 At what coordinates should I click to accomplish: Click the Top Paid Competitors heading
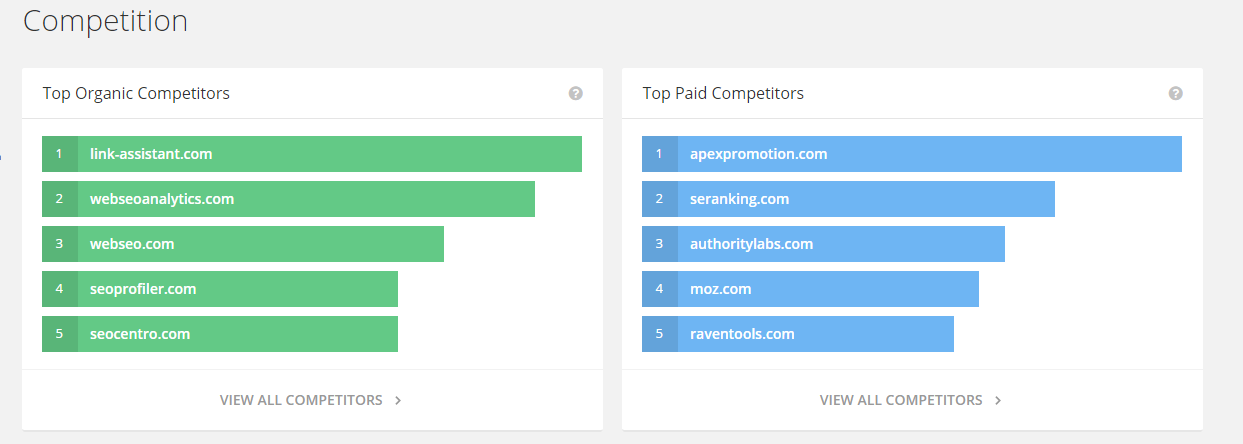click(723, 93)
